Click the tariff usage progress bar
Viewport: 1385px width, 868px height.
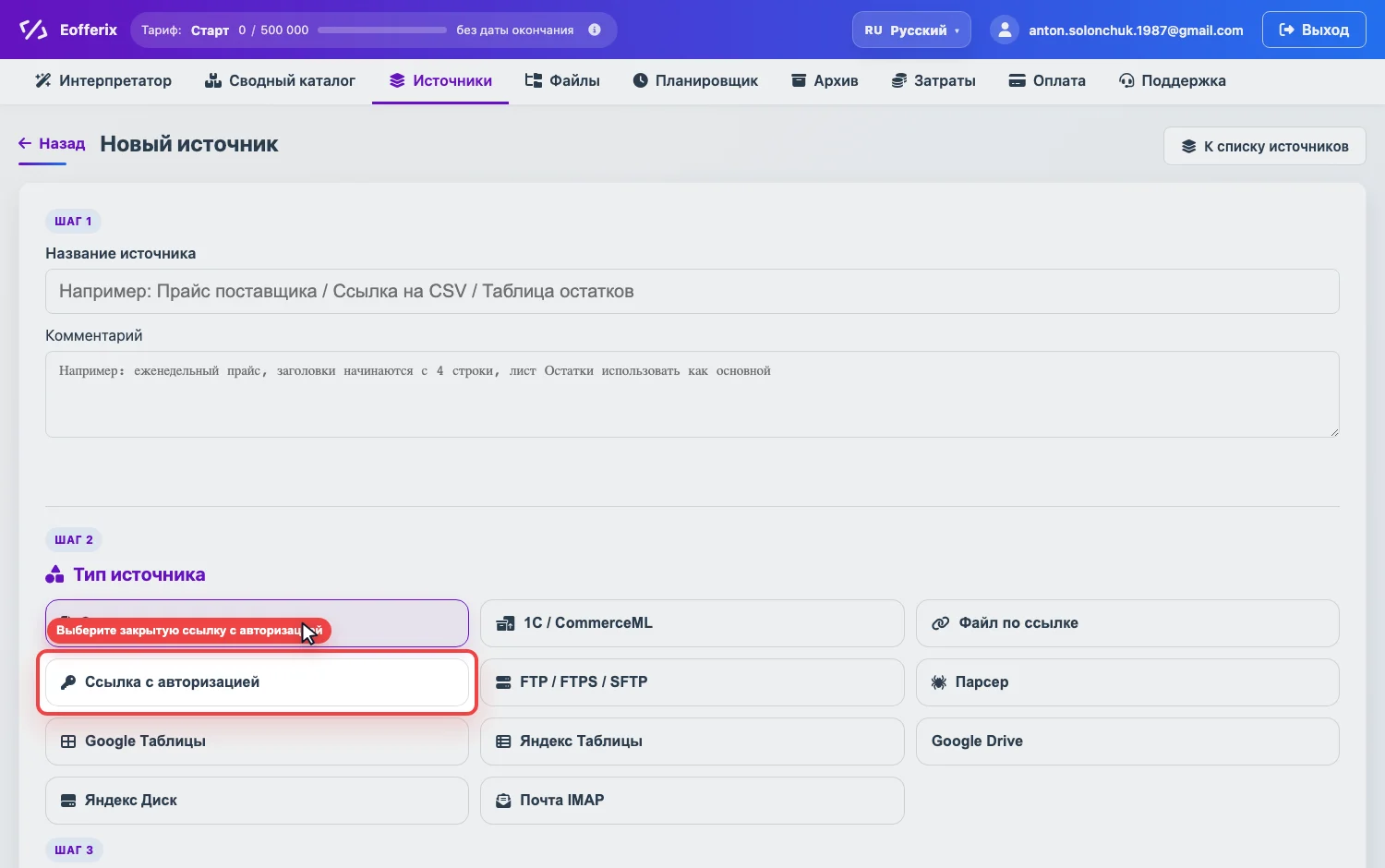pyautogui.click(x=382, y=30)
